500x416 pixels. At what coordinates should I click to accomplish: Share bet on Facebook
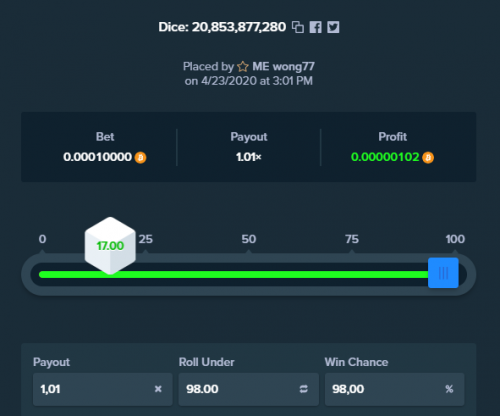(x=315, y=27)
